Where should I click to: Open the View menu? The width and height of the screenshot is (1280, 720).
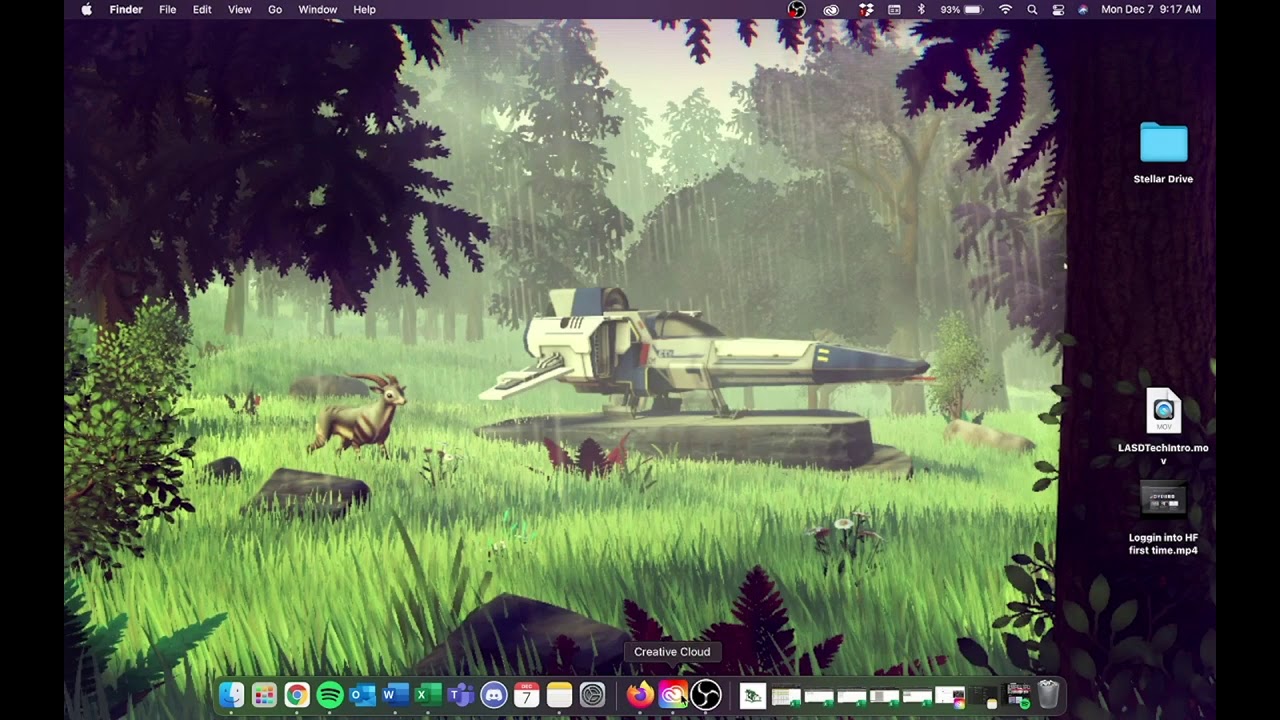(240, 9)
